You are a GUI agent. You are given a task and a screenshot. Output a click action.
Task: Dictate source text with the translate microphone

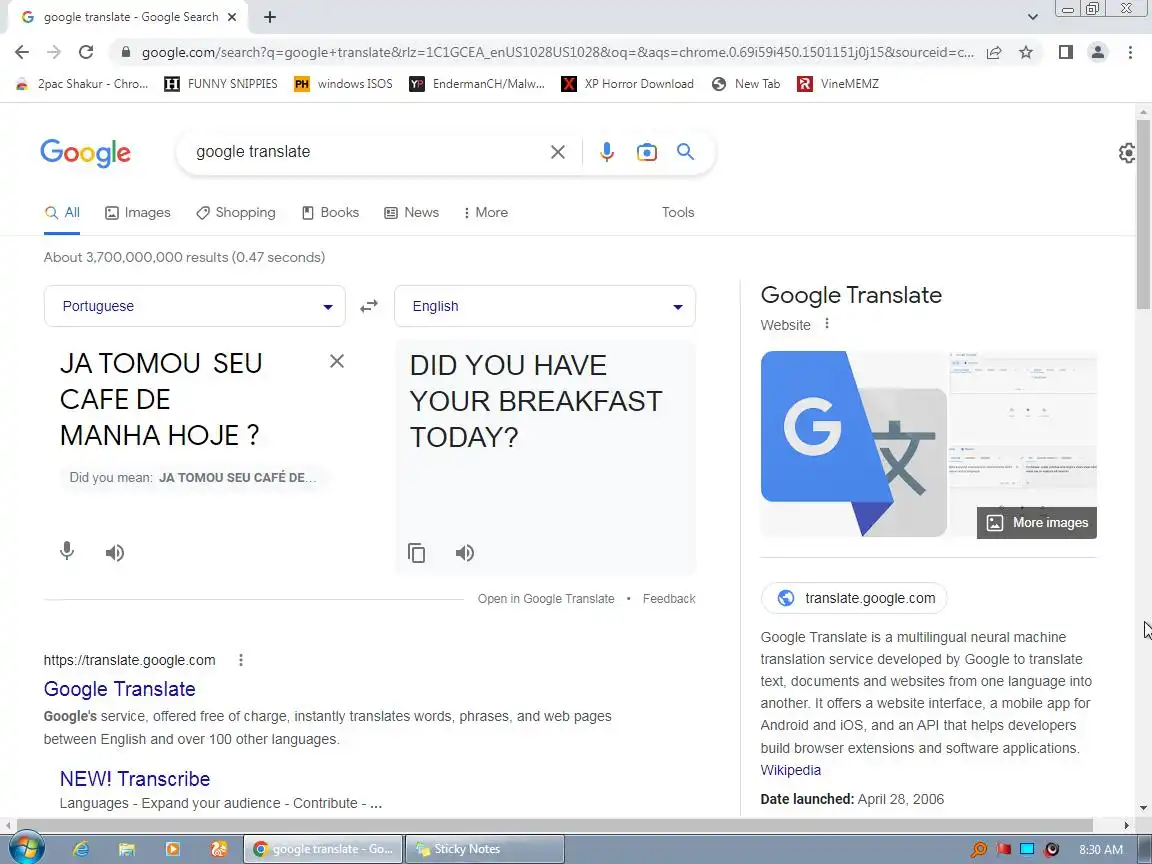(x=67, y=551)
